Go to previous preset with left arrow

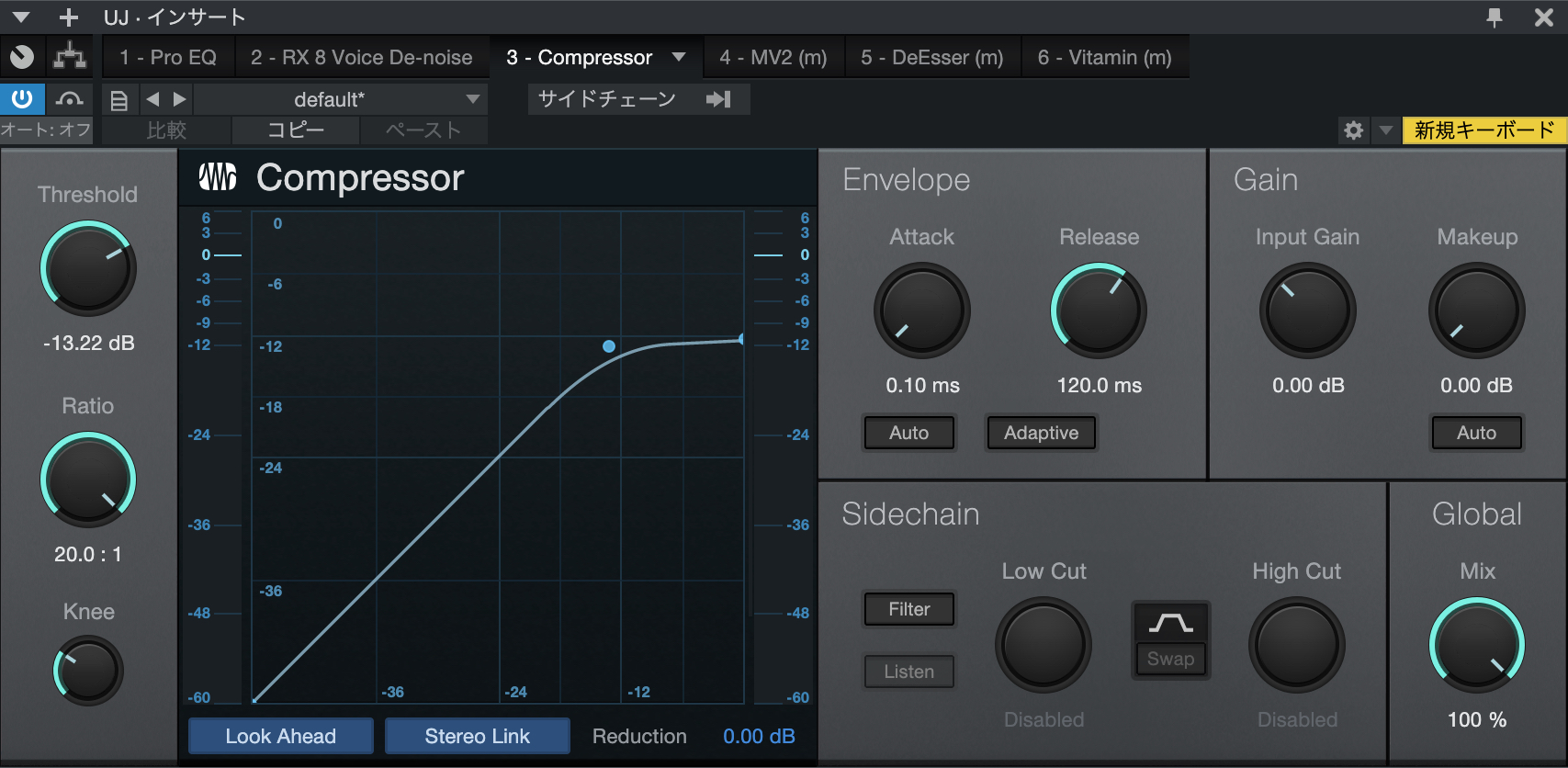(x=153, y=99)
